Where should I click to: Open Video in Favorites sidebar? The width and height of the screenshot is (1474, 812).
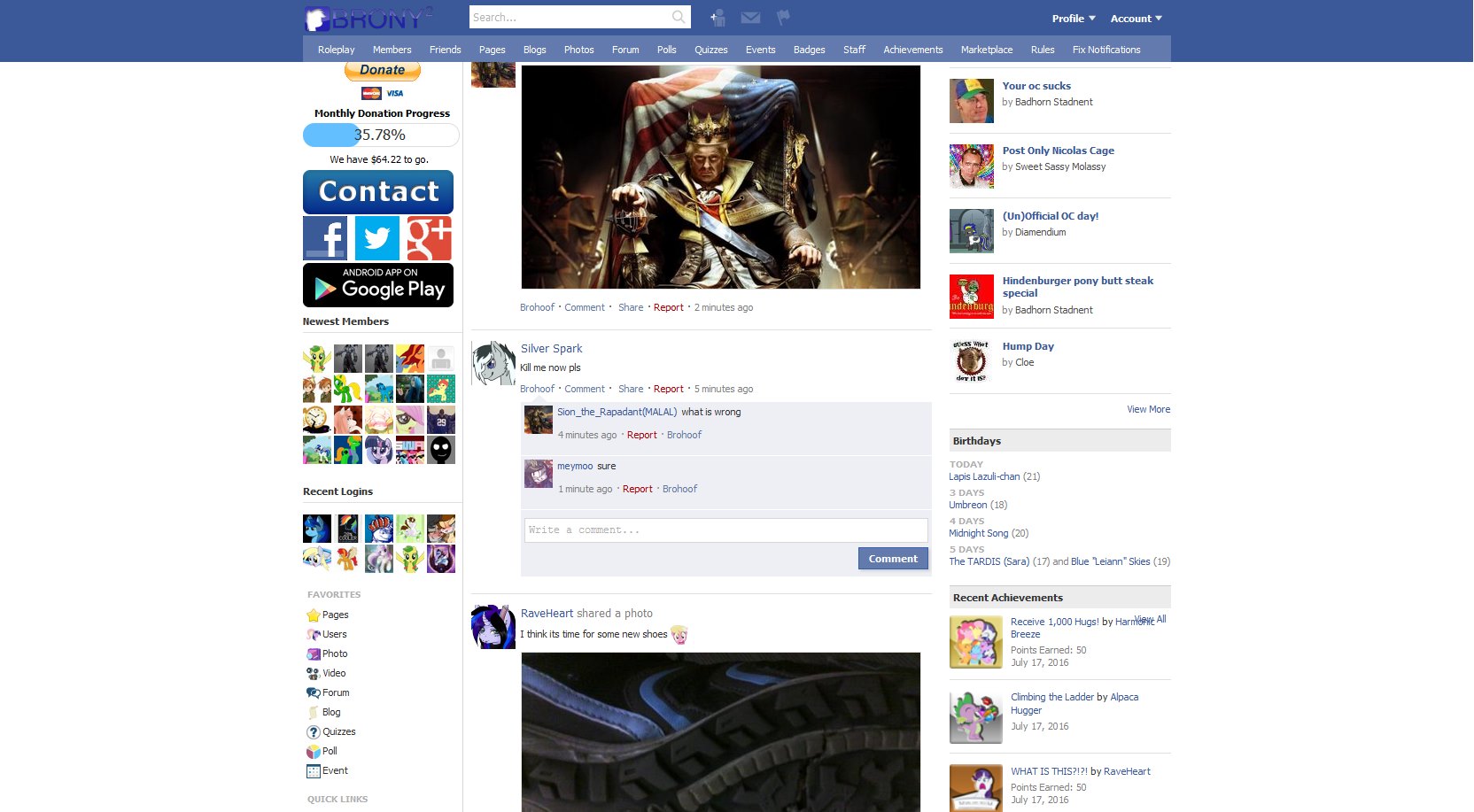[x=334, y=673]
